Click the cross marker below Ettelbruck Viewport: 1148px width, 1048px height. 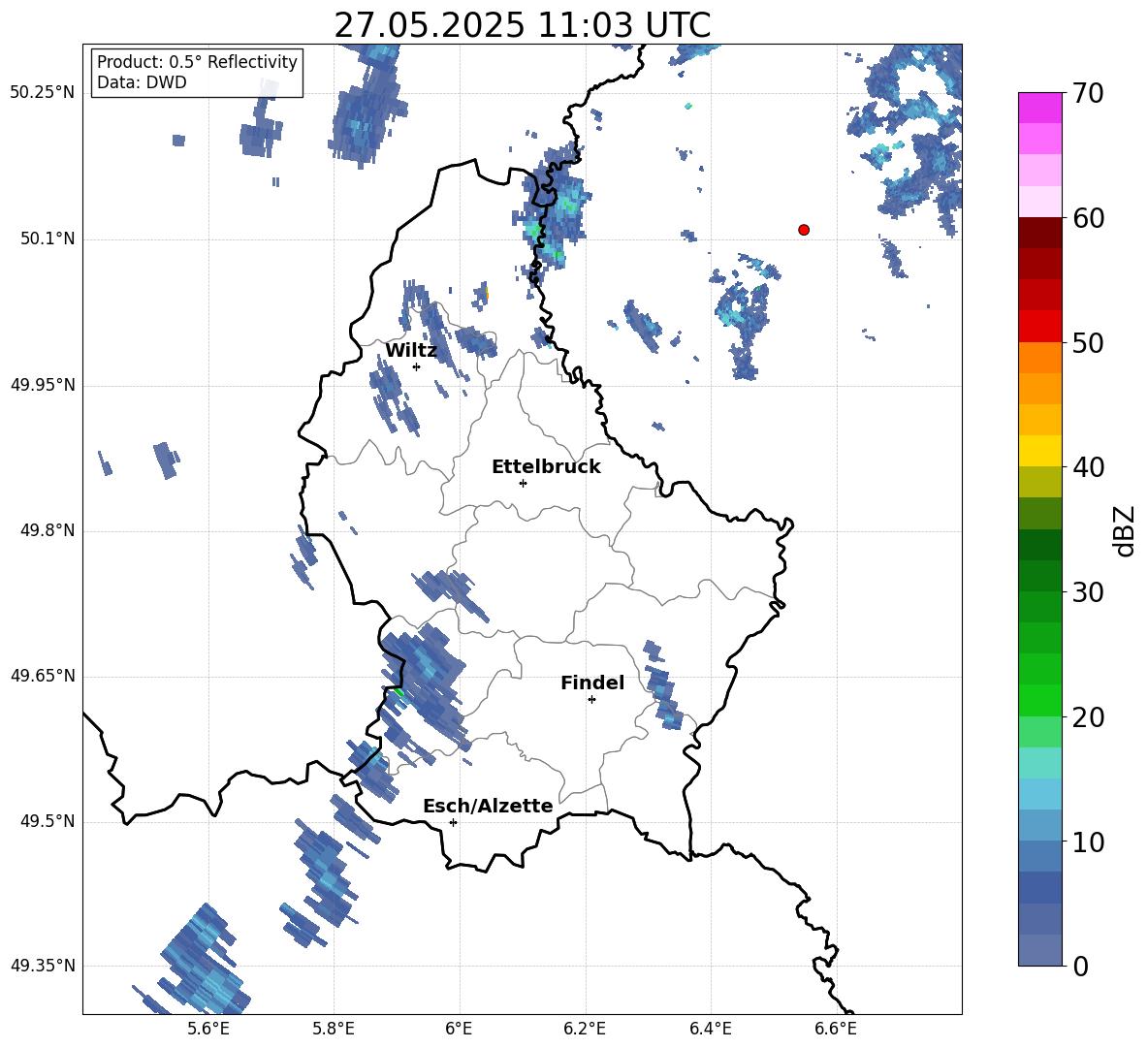pos(523,483)
